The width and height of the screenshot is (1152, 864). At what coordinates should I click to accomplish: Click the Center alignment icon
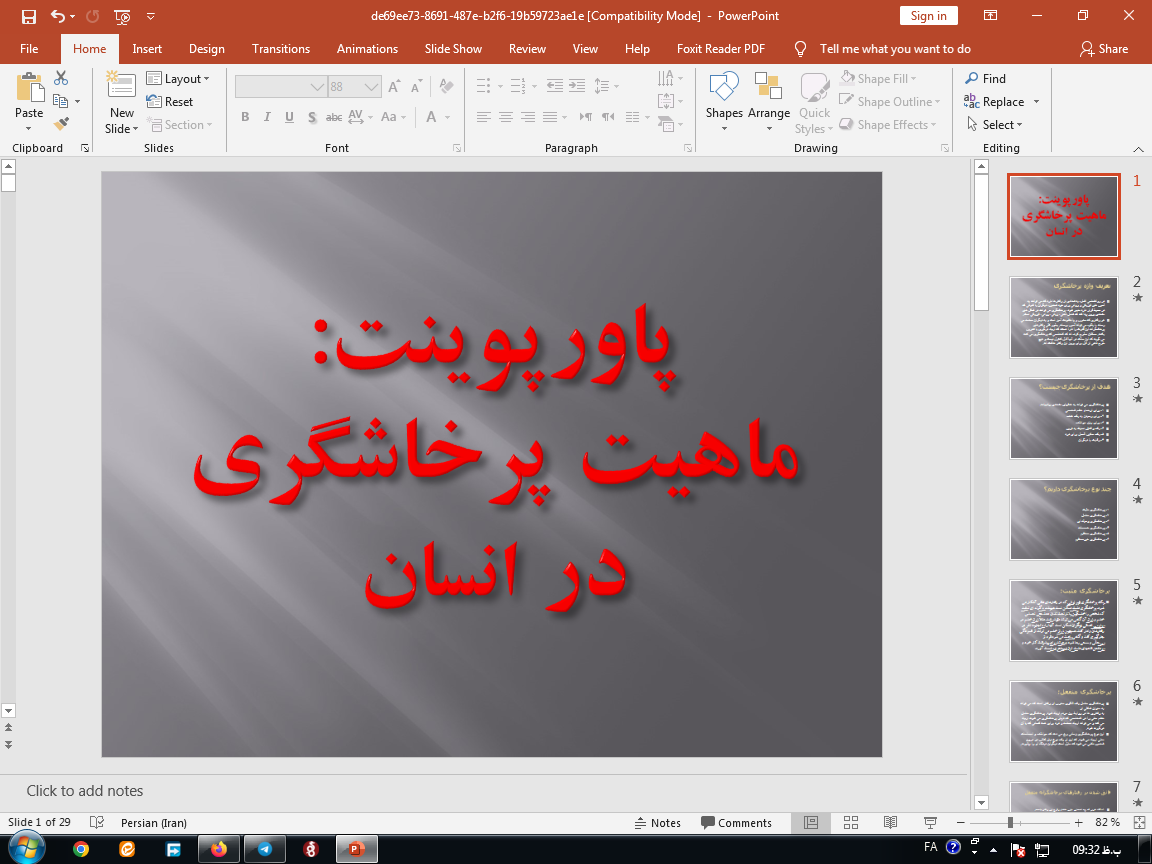(x=505, y=117)
